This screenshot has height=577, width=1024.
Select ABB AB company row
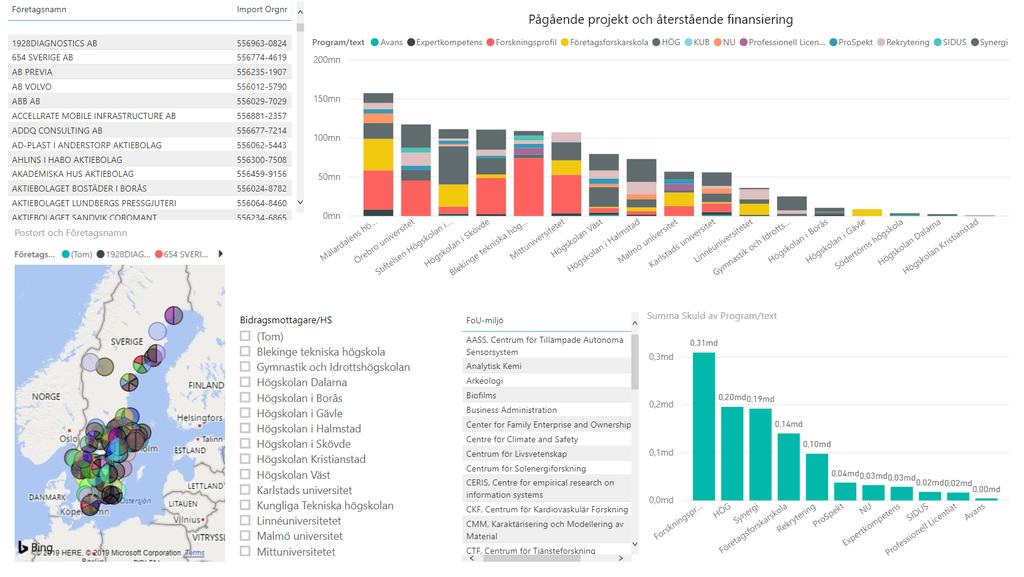150,101
